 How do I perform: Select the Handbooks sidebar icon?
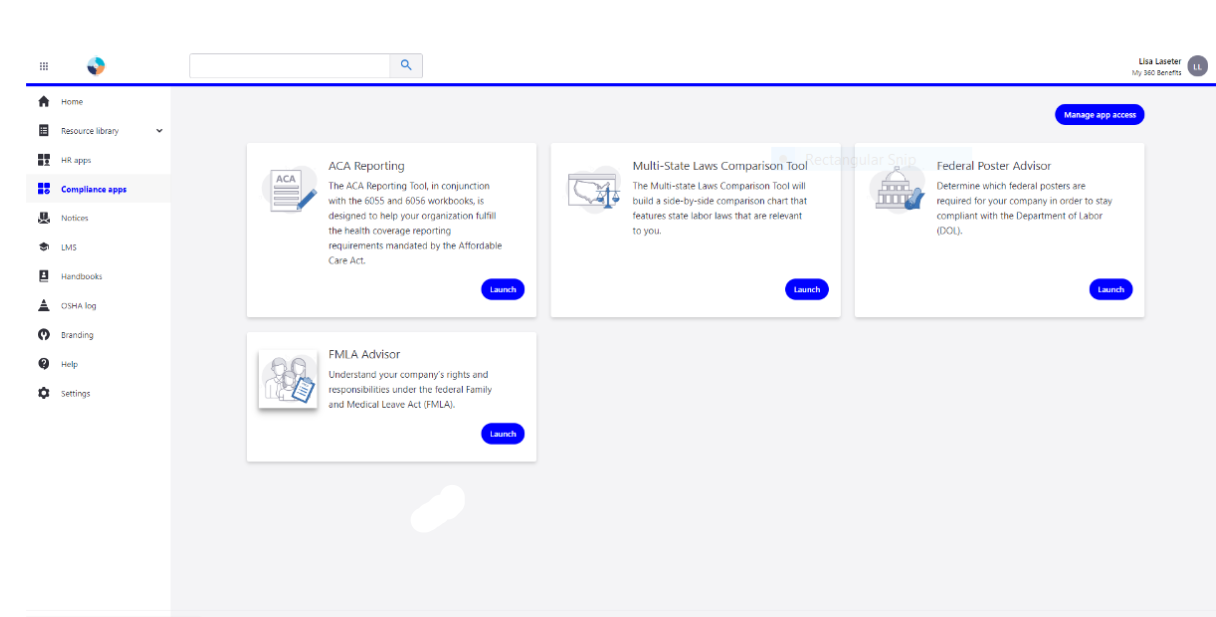click(44, 276)
